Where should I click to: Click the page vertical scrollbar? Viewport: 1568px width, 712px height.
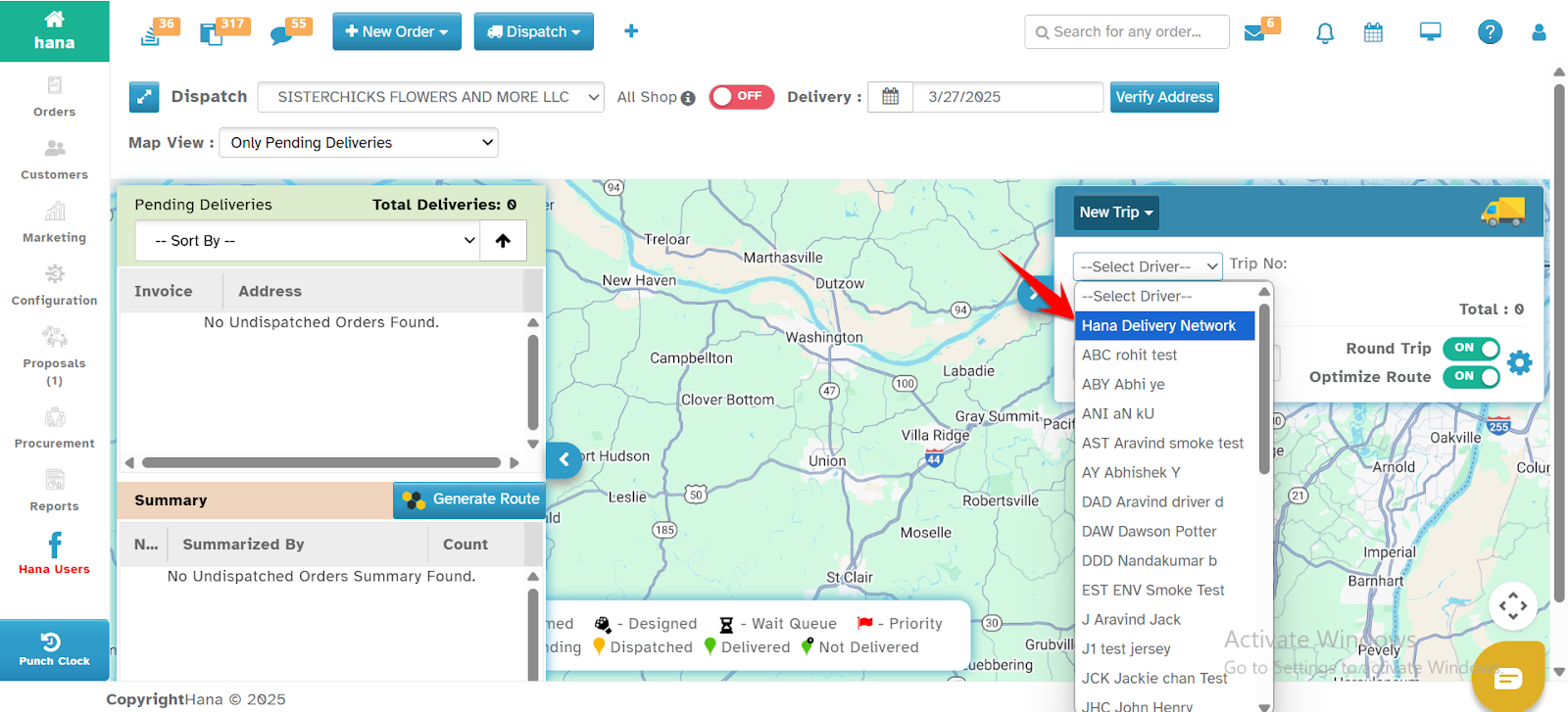click(x=1559, y=343)
